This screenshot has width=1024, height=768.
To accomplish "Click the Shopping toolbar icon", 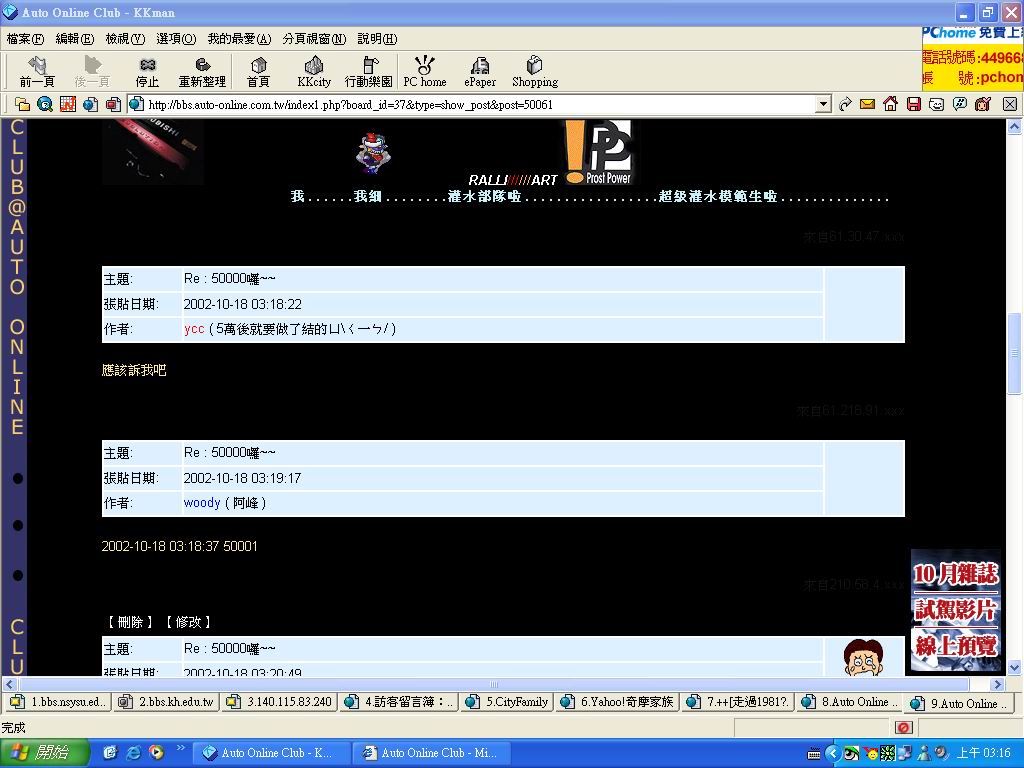I will pos(535,72).
